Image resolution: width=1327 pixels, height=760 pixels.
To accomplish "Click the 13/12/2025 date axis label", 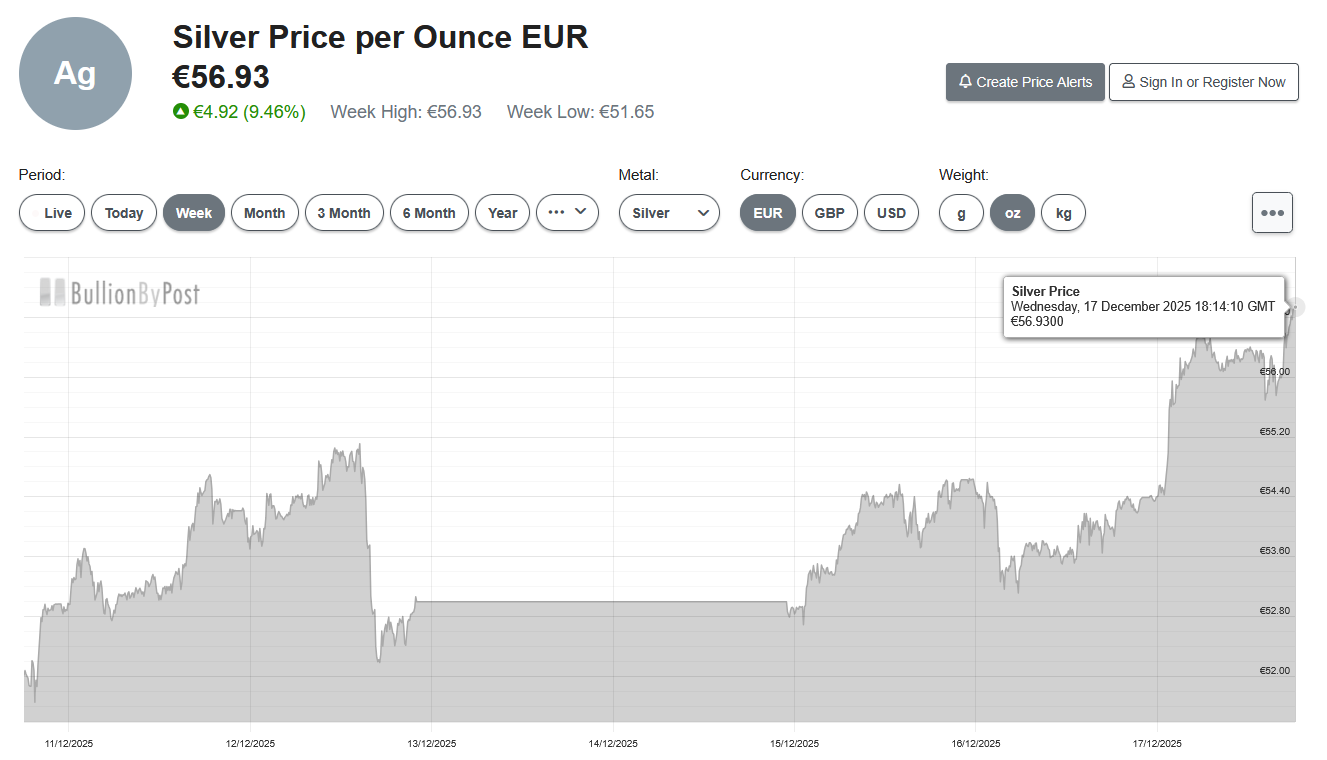I will (x=432, y=744).
